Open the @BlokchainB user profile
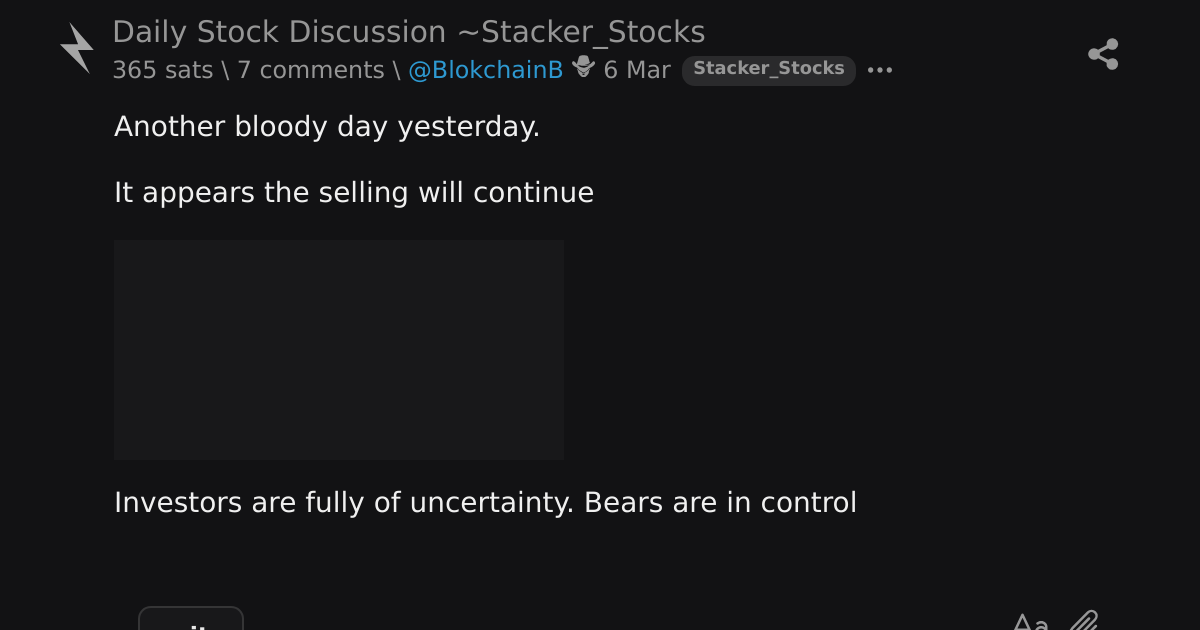This screenshot has width=1200, height=630. tap(486, 70)
